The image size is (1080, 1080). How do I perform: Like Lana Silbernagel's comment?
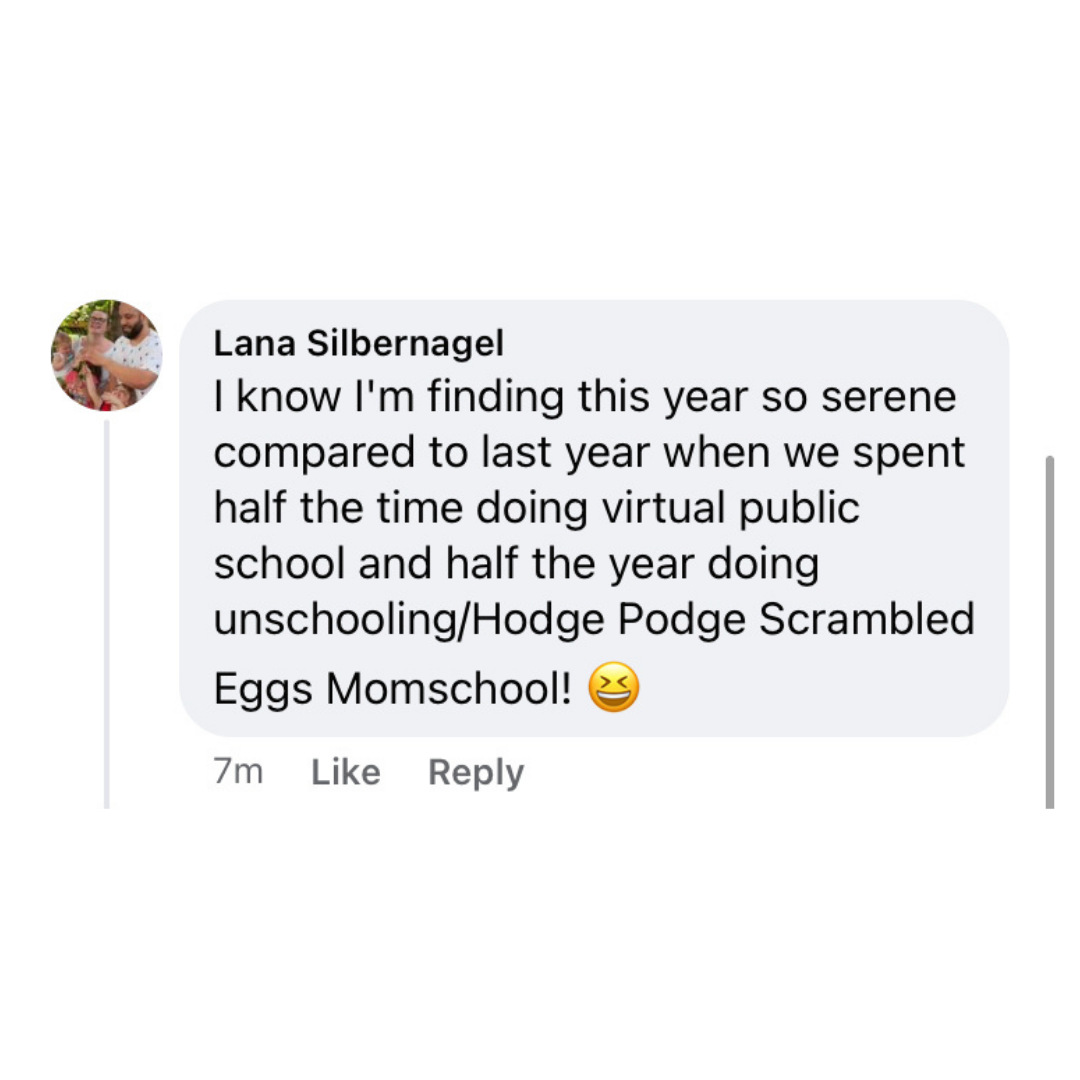(345, 772)
